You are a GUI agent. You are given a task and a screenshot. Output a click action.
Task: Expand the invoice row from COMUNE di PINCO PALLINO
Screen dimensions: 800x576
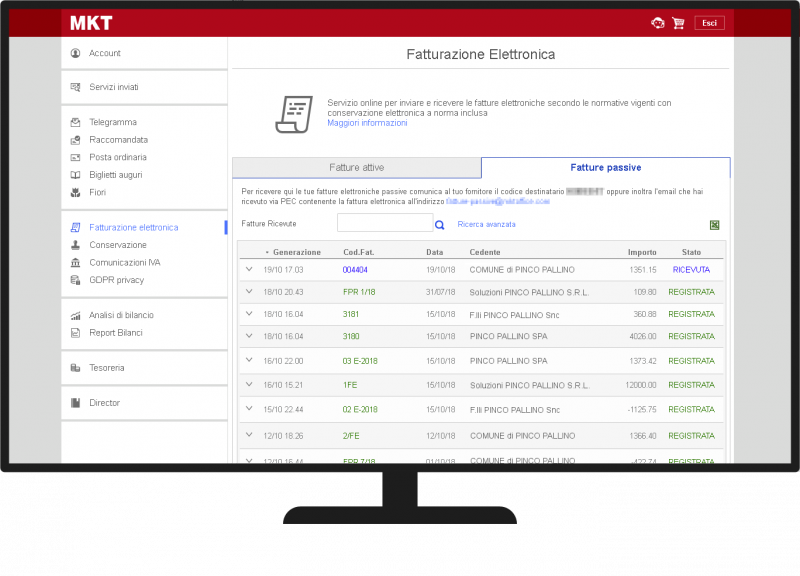(x=249, y=270)
